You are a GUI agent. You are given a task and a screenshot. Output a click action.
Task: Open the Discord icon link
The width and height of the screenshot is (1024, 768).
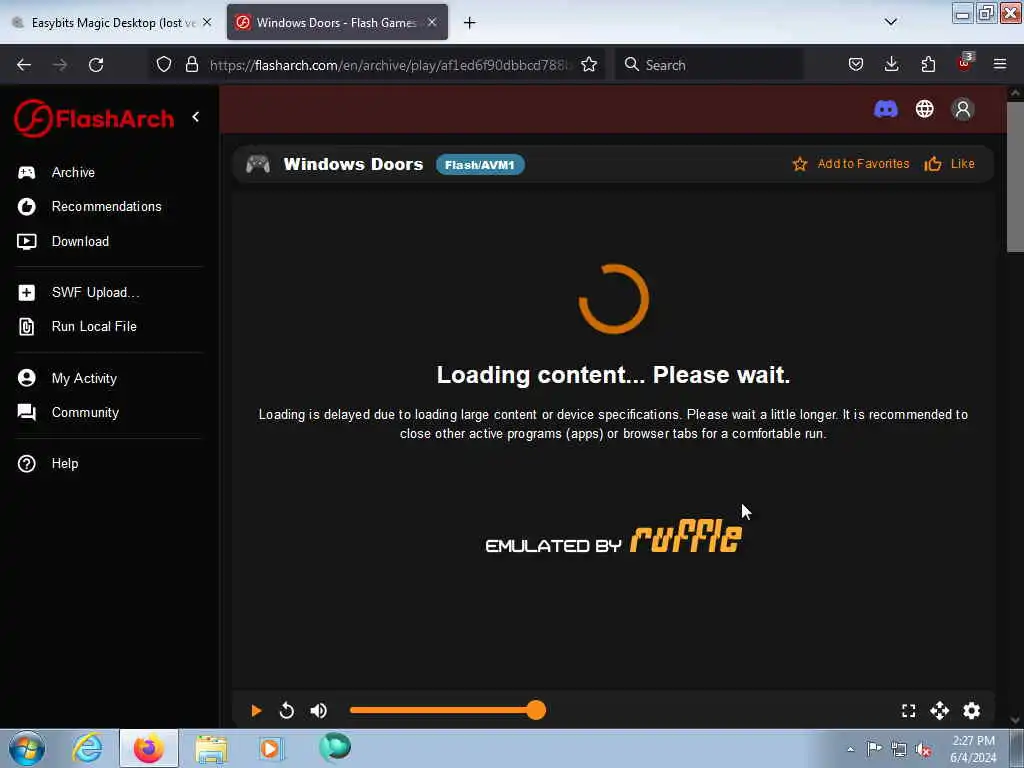(886, 109)
